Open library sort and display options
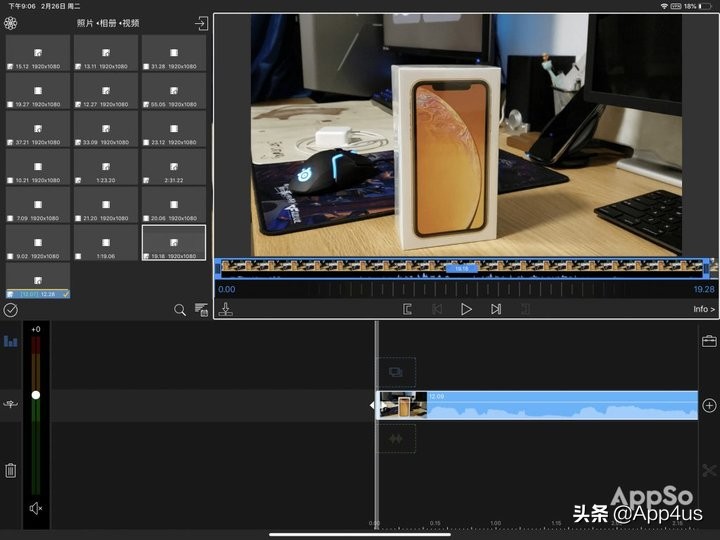This screenshot has height=540, width=720. pos(201,310)
